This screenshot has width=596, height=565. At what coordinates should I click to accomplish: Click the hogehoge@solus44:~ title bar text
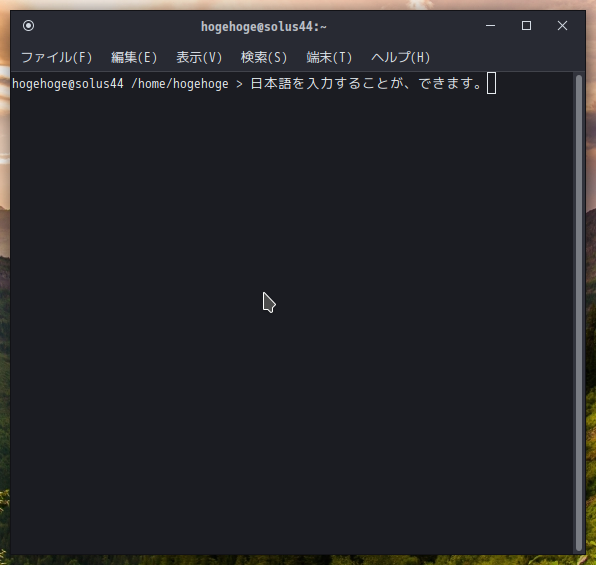[x=264, y=27]
